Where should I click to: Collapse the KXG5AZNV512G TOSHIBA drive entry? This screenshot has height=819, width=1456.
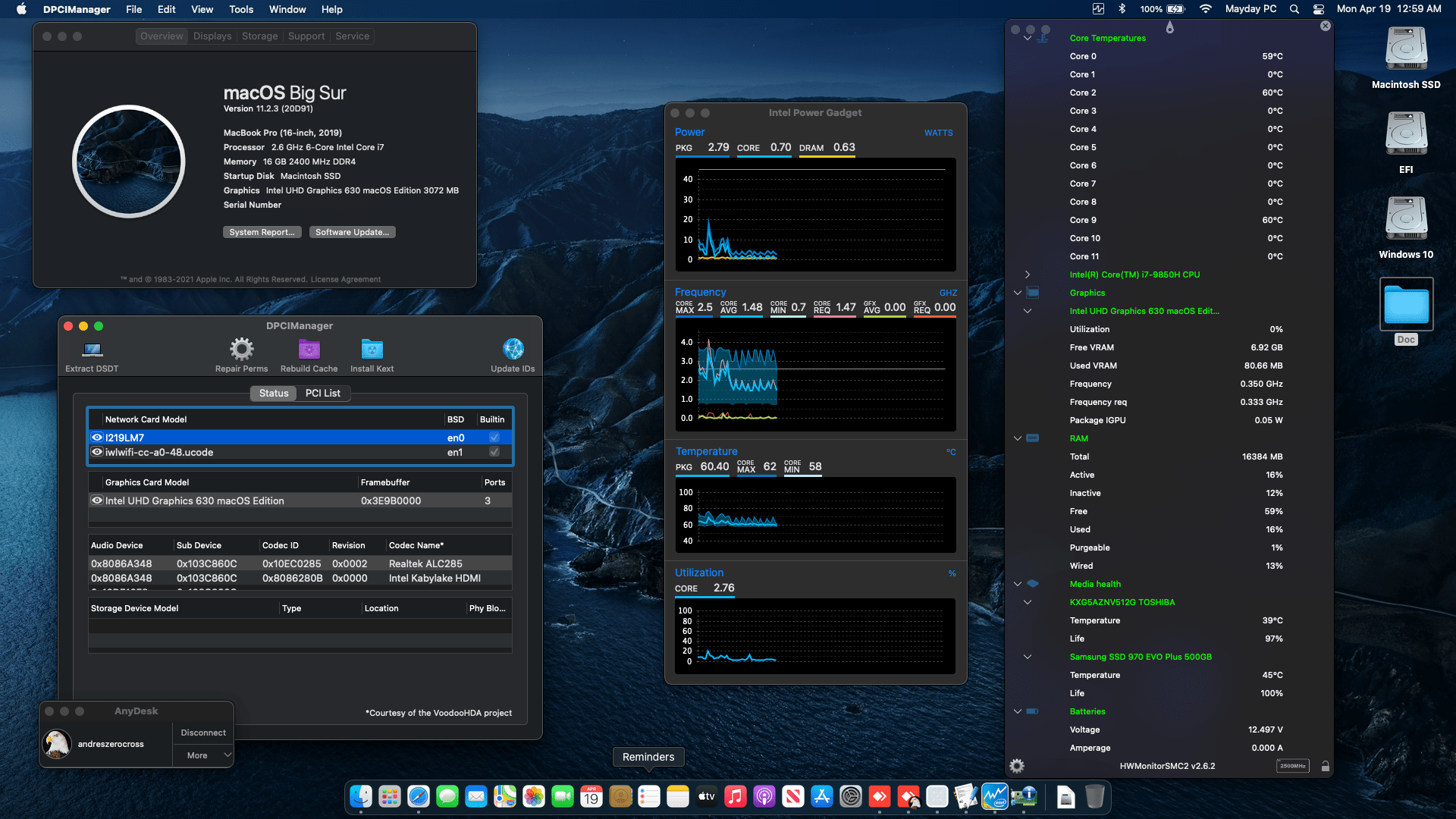(1028, 602)
